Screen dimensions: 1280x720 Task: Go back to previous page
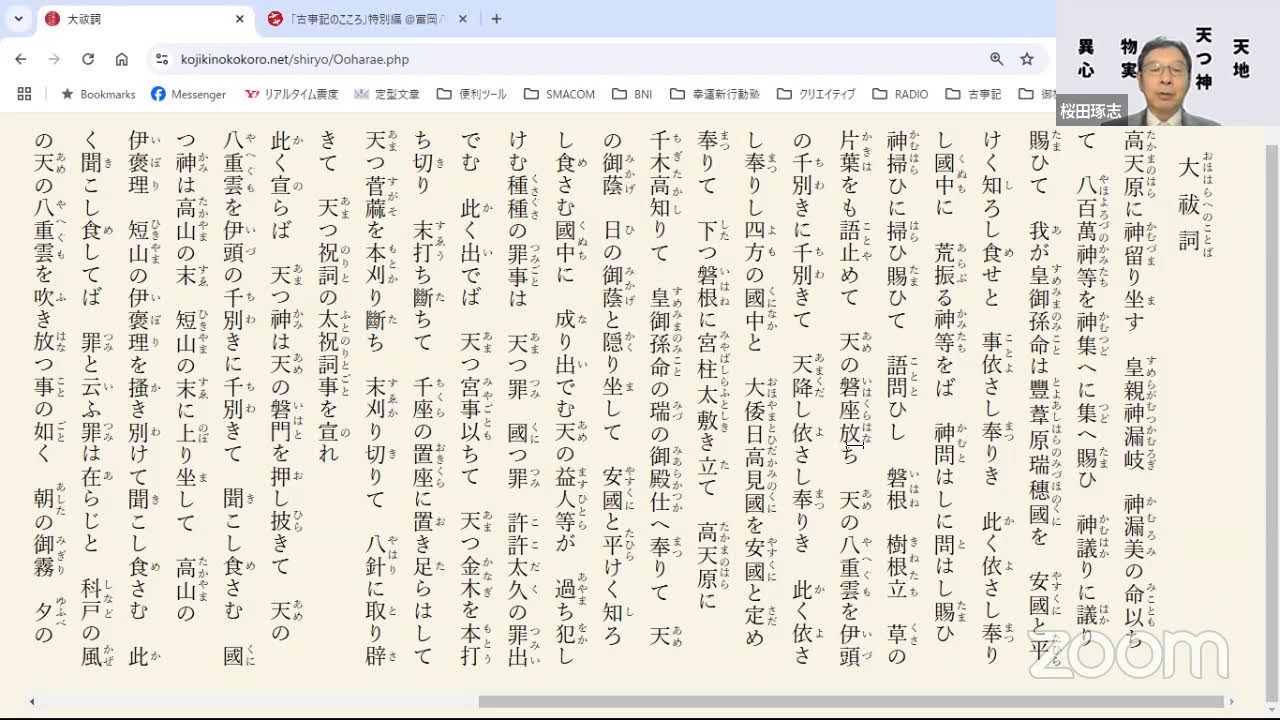[21, 59]
